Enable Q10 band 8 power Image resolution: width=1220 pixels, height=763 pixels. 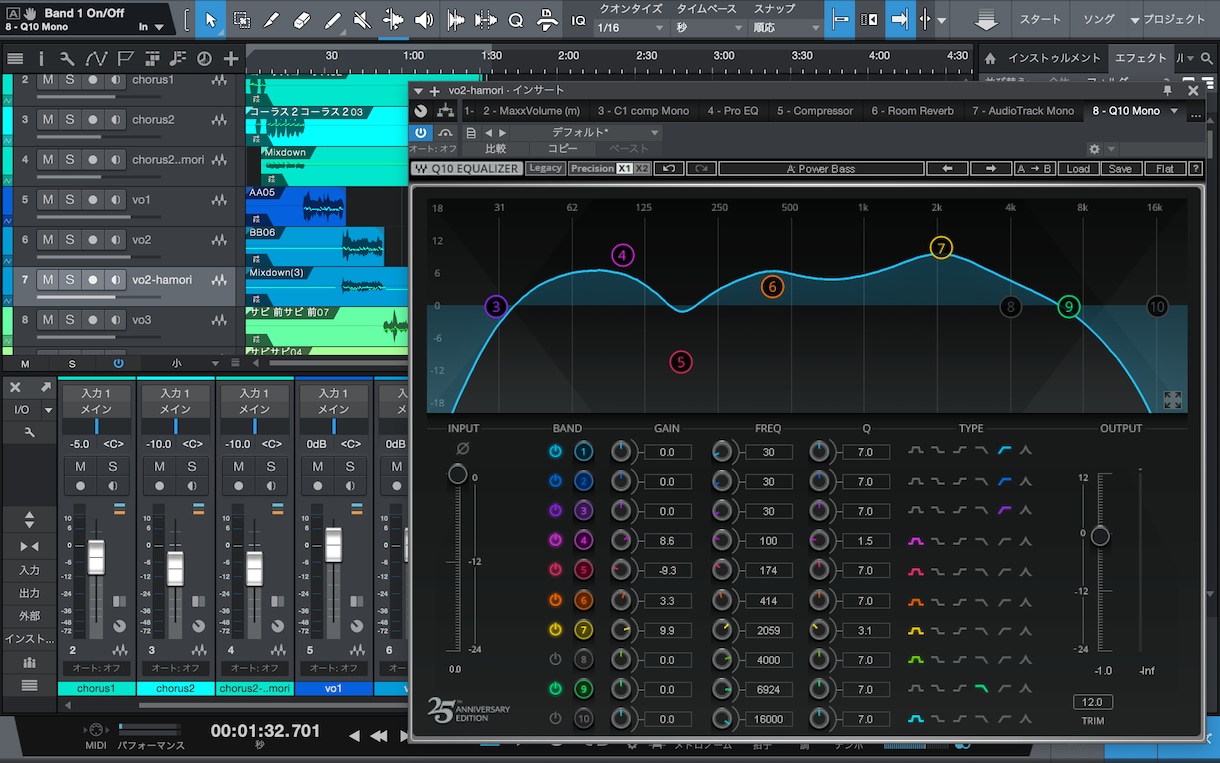[555, 660]
